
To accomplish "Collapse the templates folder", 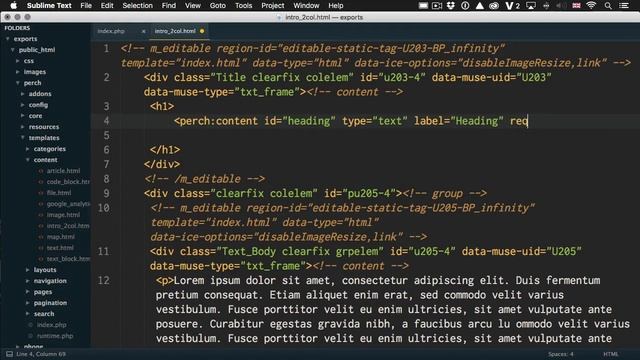I will (x=22, y=138).
